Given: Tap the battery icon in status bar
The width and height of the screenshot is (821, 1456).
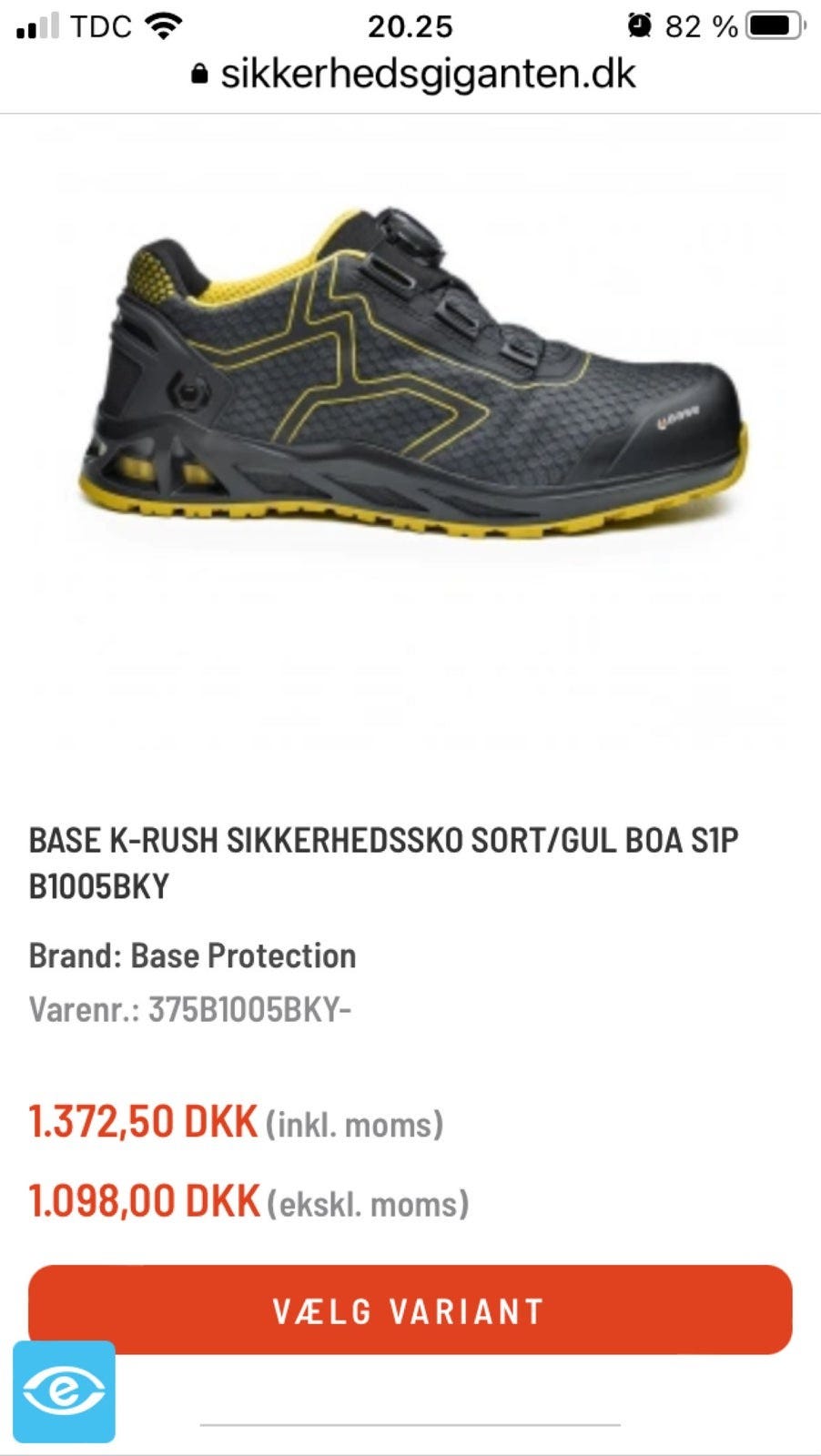Looking at the screenshot, I should coord(775,25).
